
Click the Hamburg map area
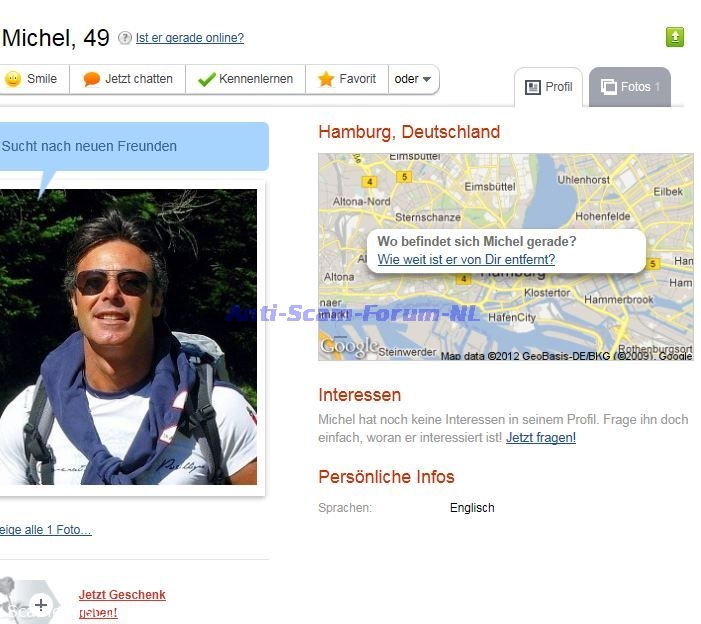(506, 257)
